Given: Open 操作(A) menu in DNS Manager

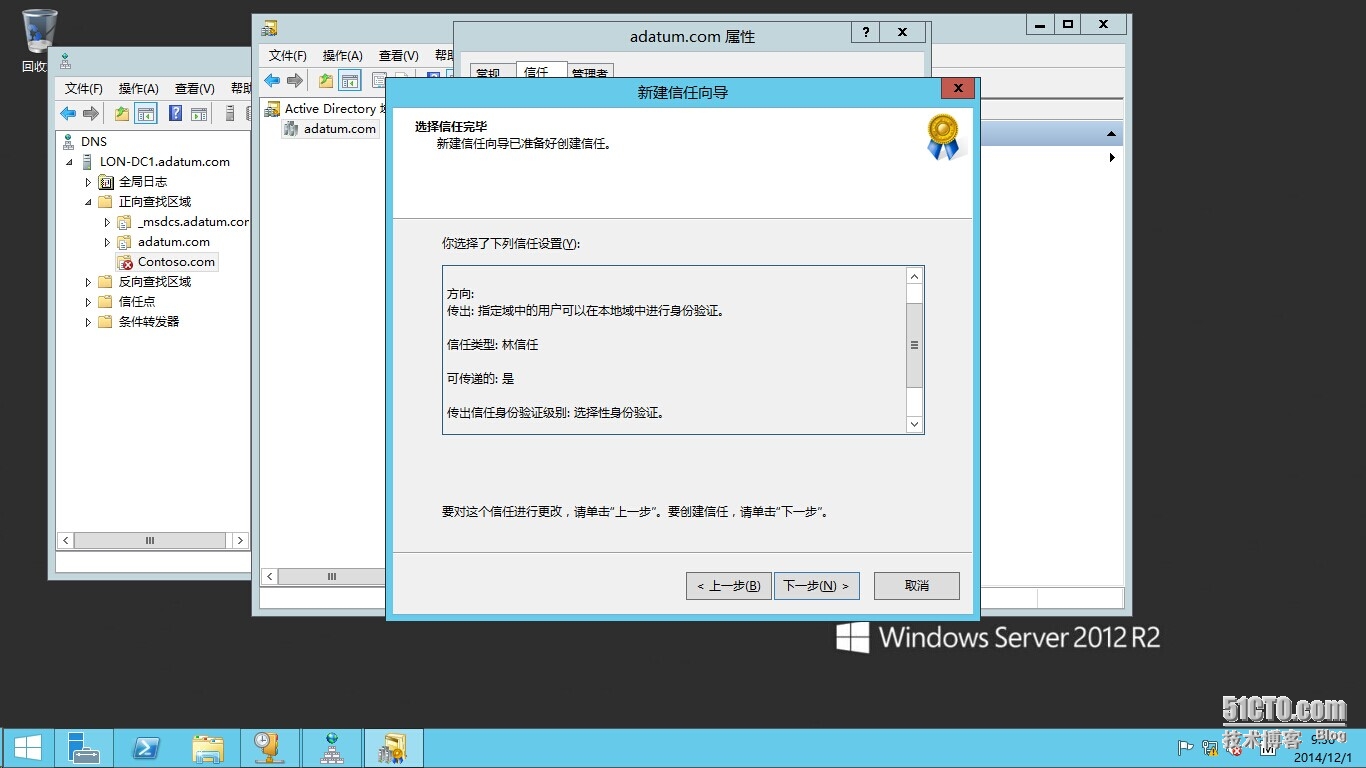Looking at the screenshot, I should (x=139, y=89).
